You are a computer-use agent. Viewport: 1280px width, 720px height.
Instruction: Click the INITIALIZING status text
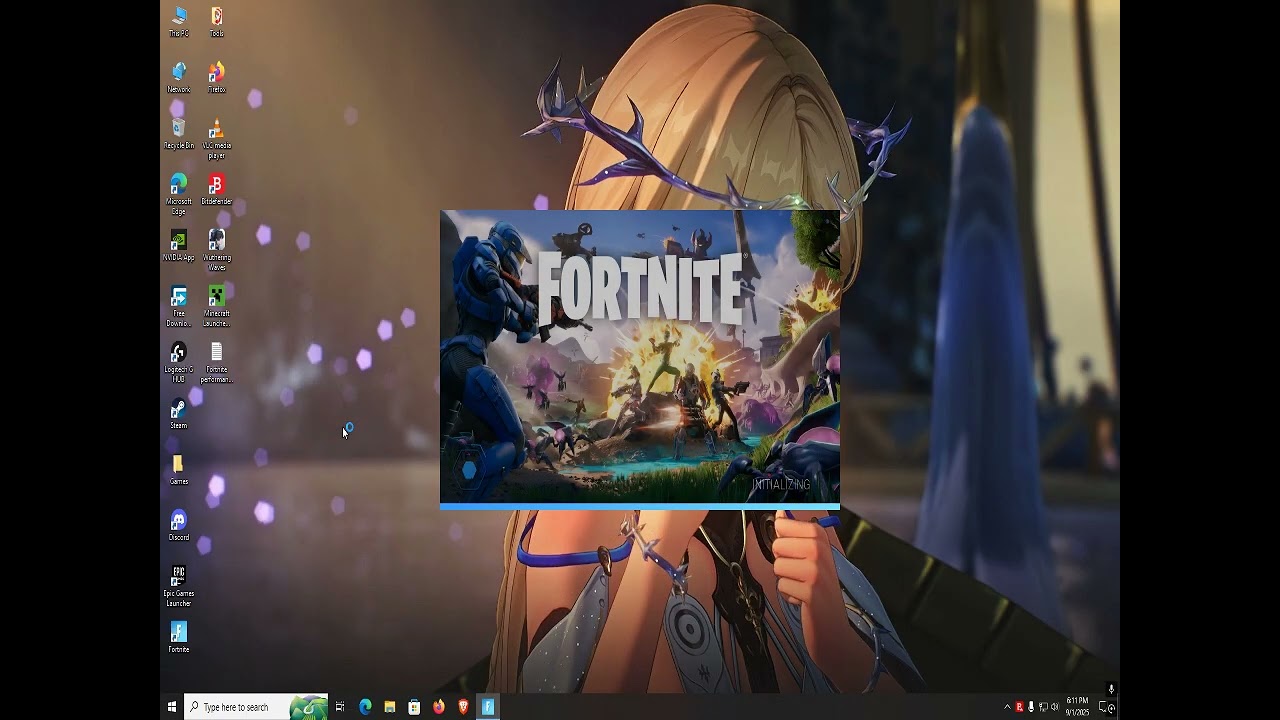781,484
